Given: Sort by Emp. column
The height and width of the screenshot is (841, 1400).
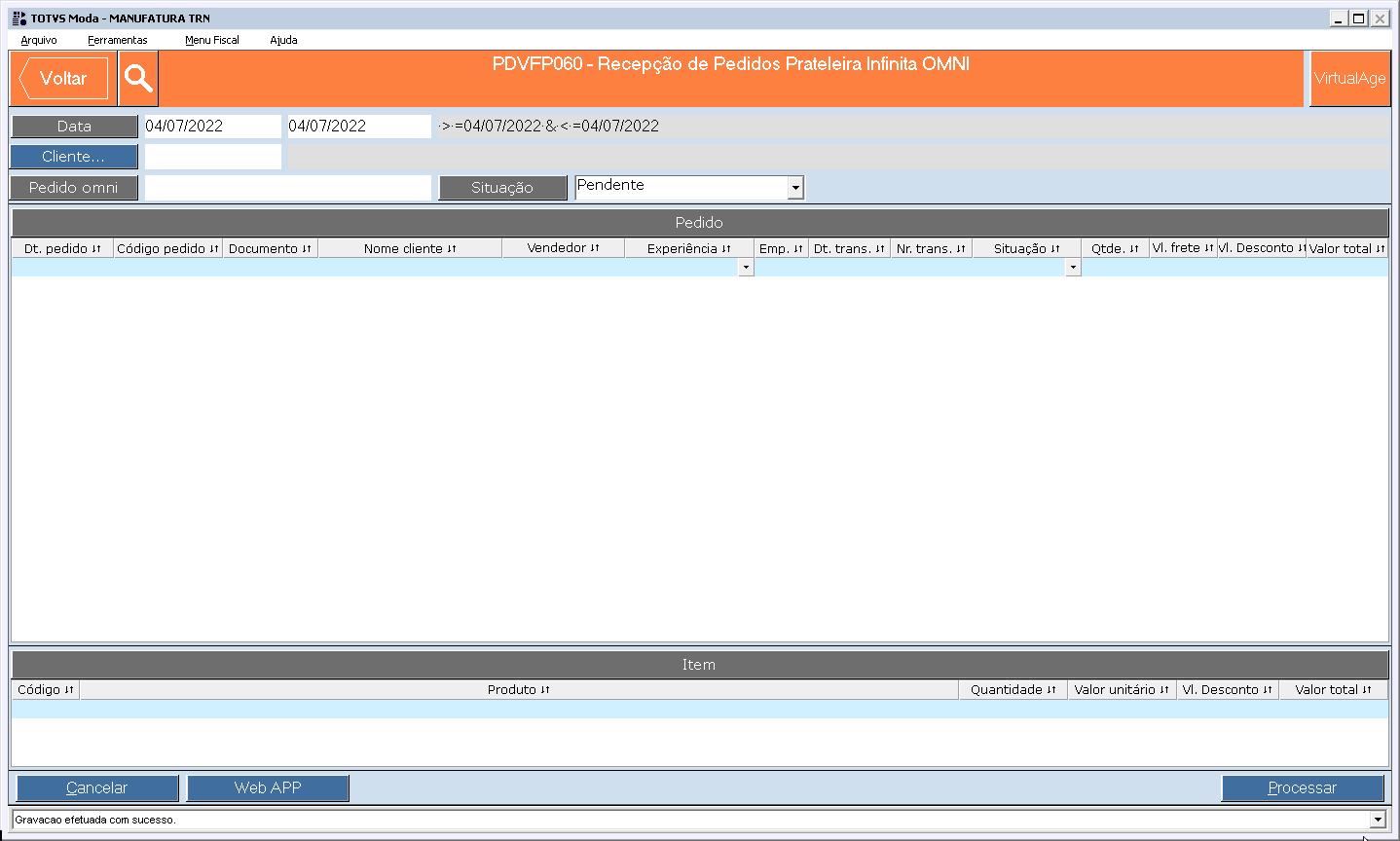Looking at the screenshot, I should point(782,249).
